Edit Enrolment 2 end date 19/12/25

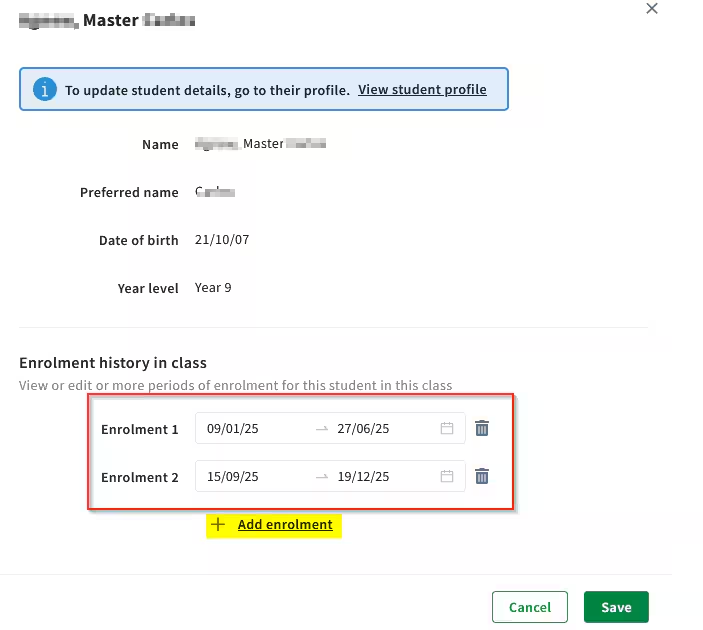coord(363,476)
